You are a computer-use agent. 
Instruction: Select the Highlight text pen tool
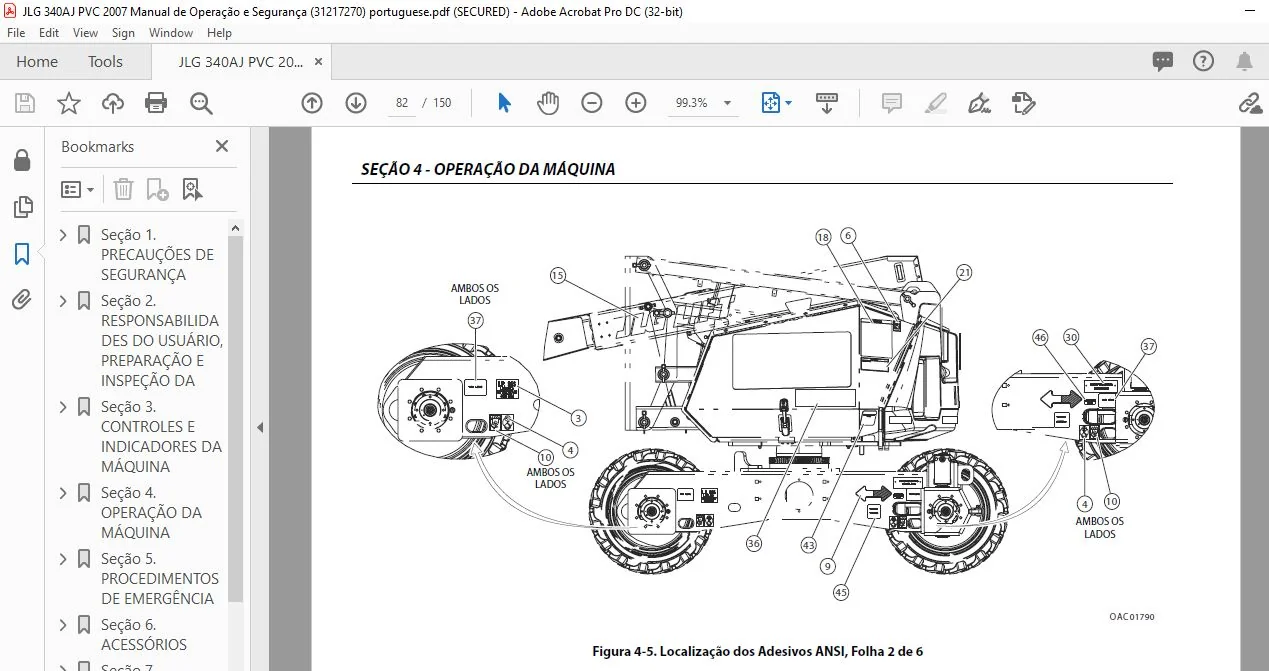[x=935, y=103]
